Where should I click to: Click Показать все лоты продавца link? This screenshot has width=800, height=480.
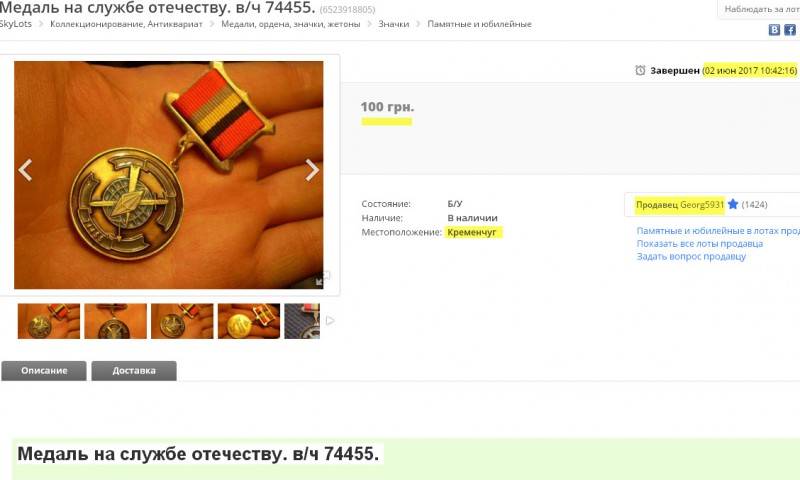699,243
